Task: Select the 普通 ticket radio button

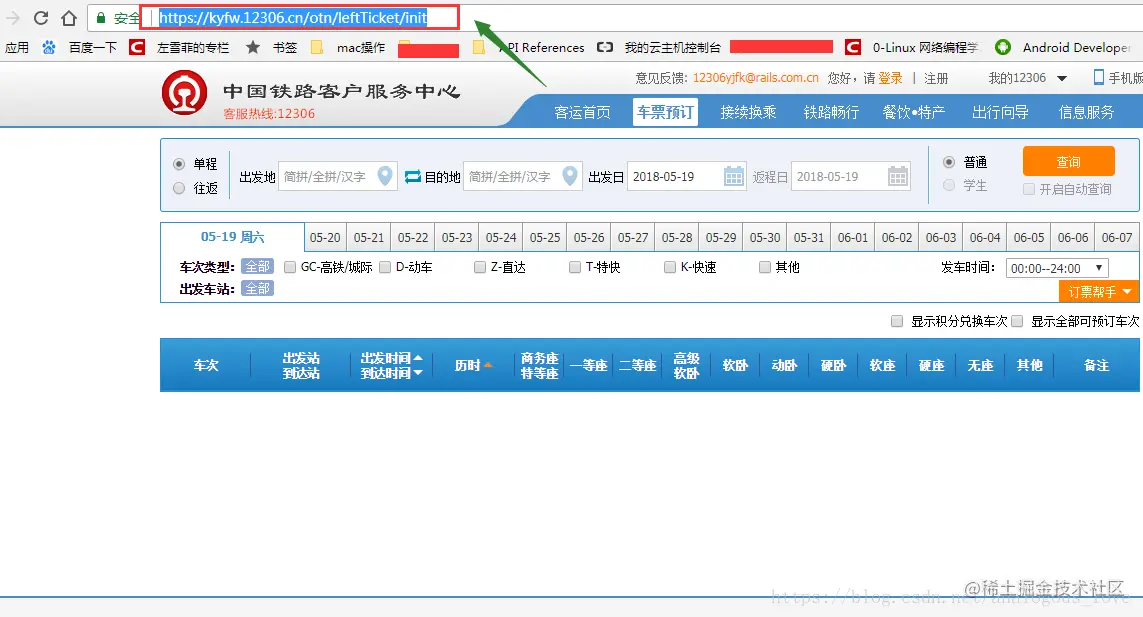Action: (x=948, y=162)
